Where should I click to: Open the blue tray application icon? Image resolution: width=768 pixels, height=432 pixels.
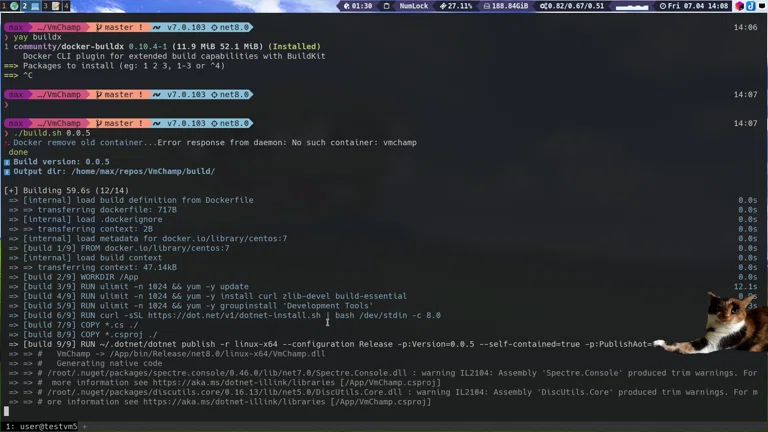point(750,6)
